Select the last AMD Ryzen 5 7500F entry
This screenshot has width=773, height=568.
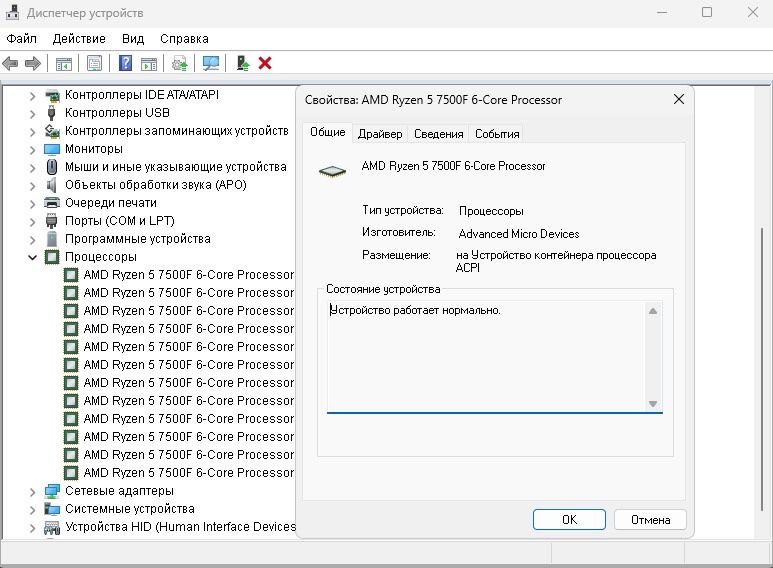click(x=188, y=473)
